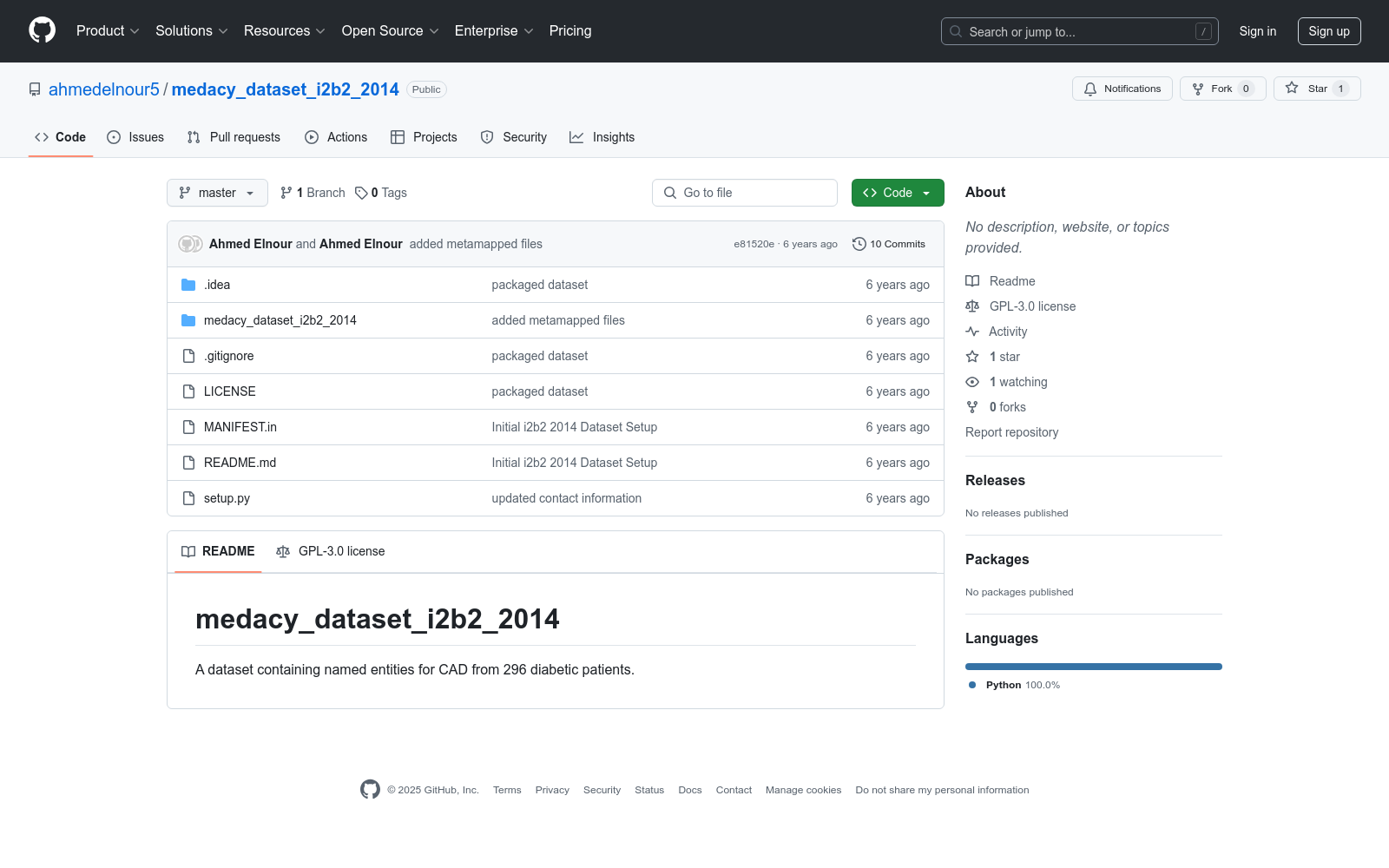Select the README tab in the file viewer
Viewport: 1389px width, 868px height.
tap(218, 551)
